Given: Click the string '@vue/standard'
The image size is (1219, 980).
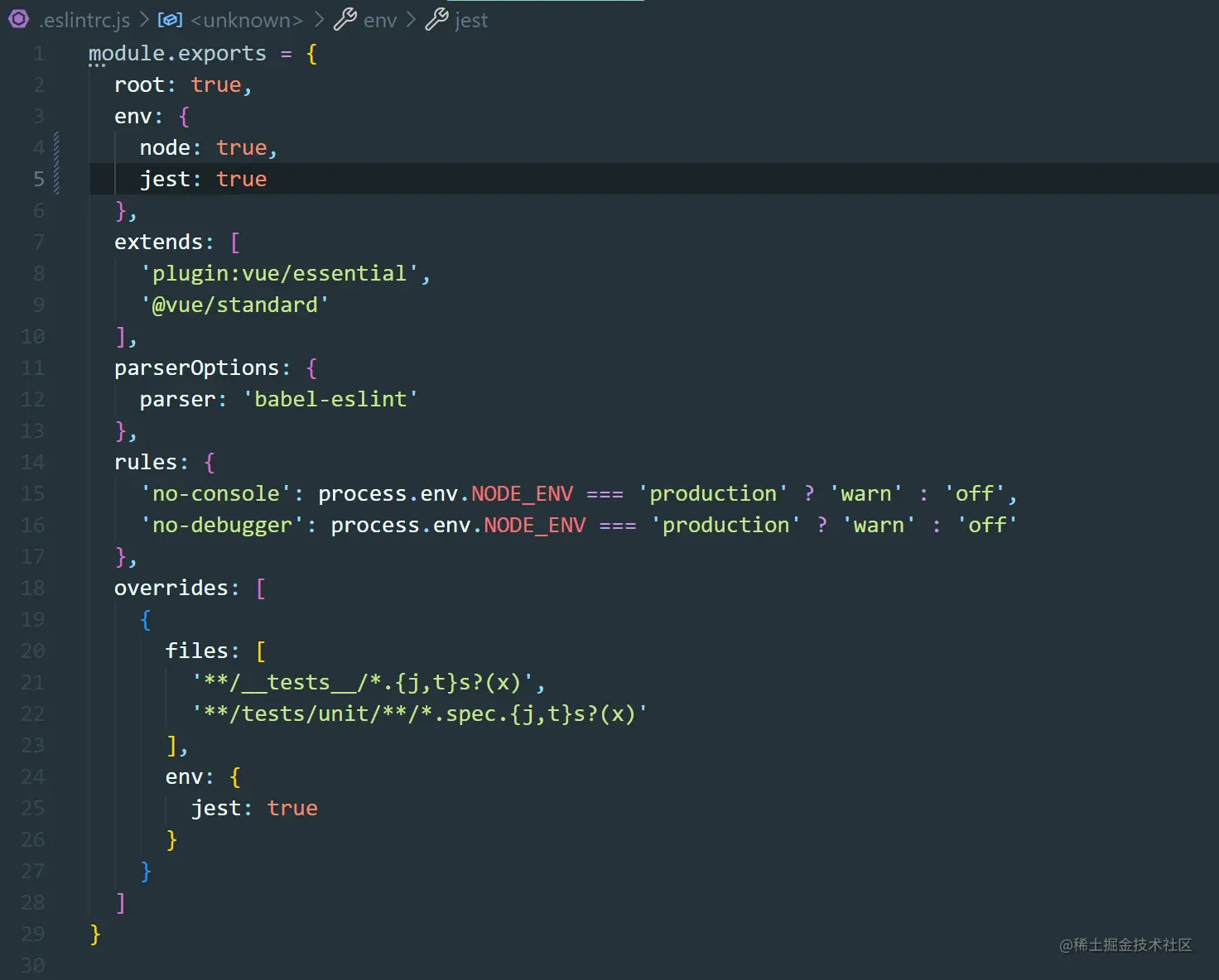Looking at the screenshot, I should click(235, 305).
